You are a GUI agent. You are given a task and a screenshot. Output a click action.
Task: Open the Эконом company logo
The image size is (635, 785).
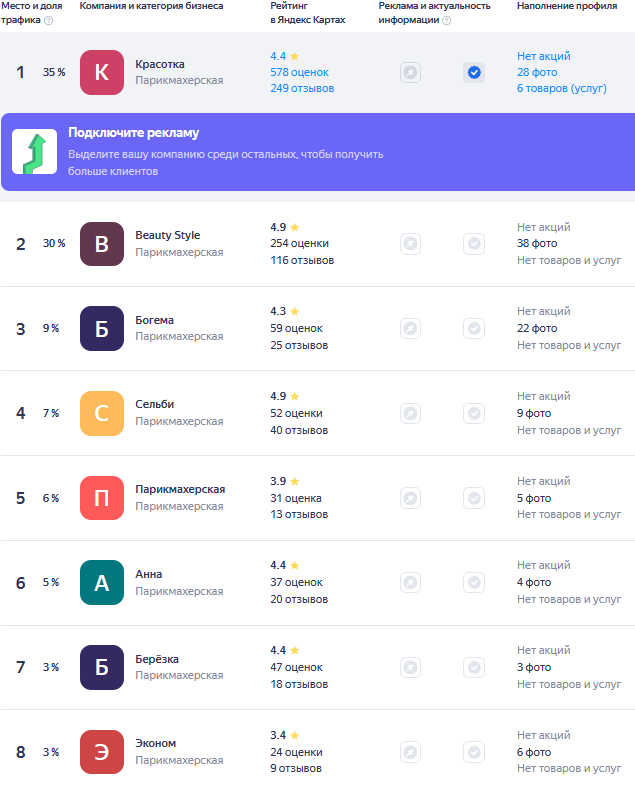tap(102, 752)
